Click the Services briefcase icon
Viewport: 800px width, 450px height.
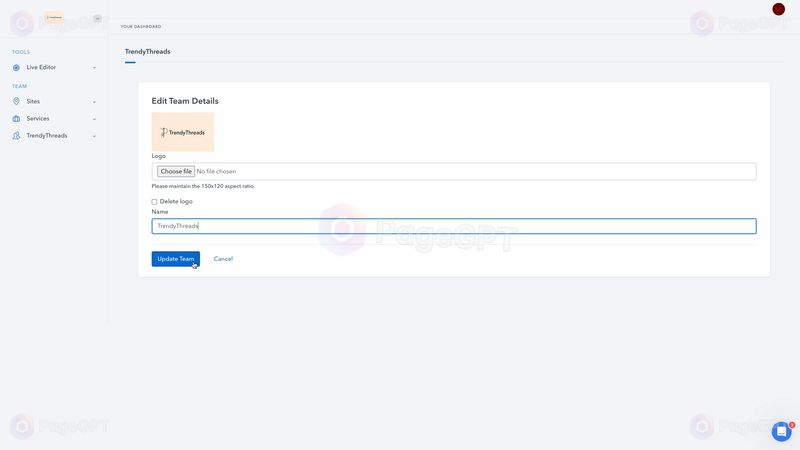pyautogui.click(x=16, y=119)
